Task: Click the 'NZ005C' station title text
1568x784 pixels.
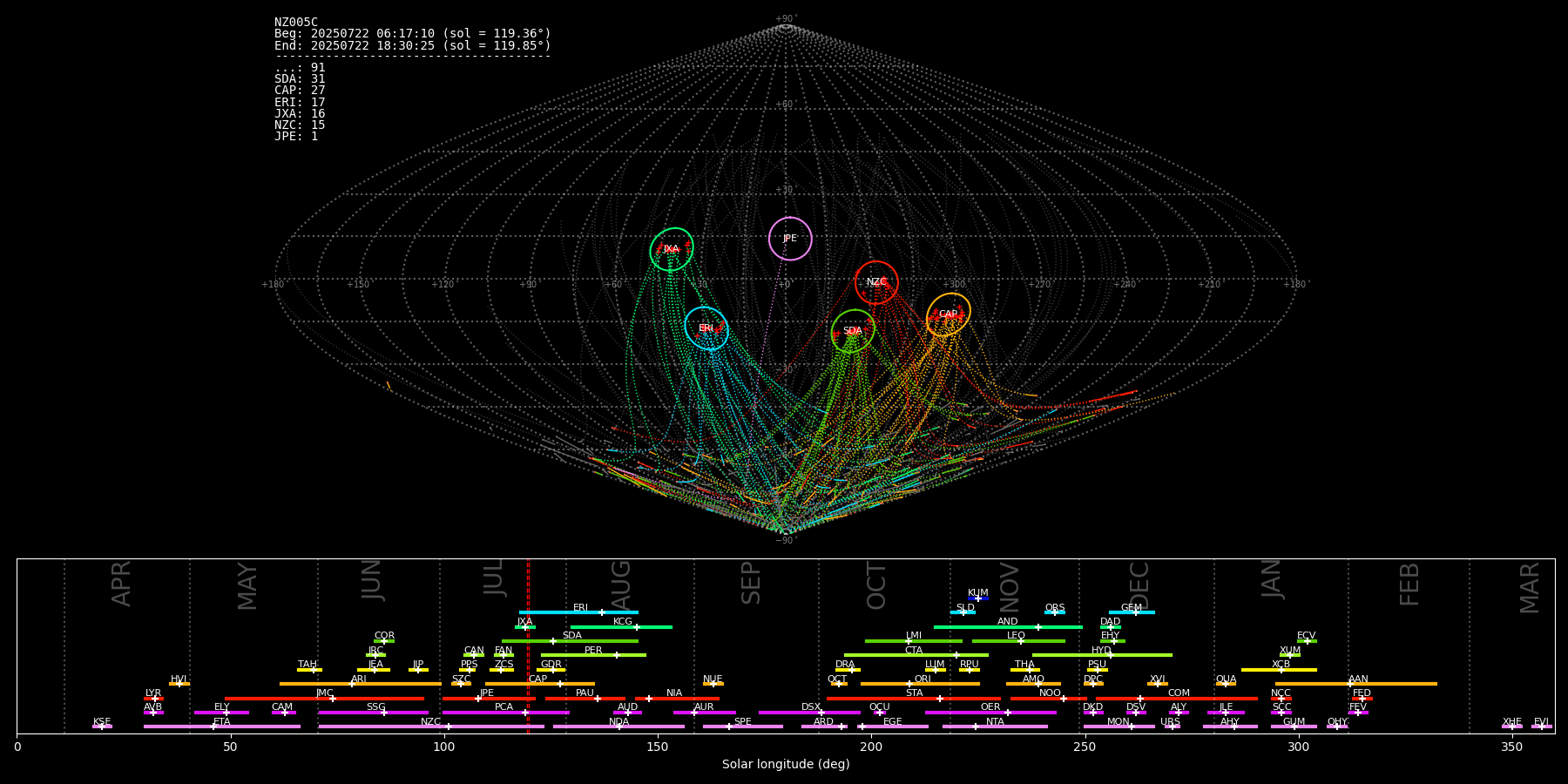Action: (296, 23)
